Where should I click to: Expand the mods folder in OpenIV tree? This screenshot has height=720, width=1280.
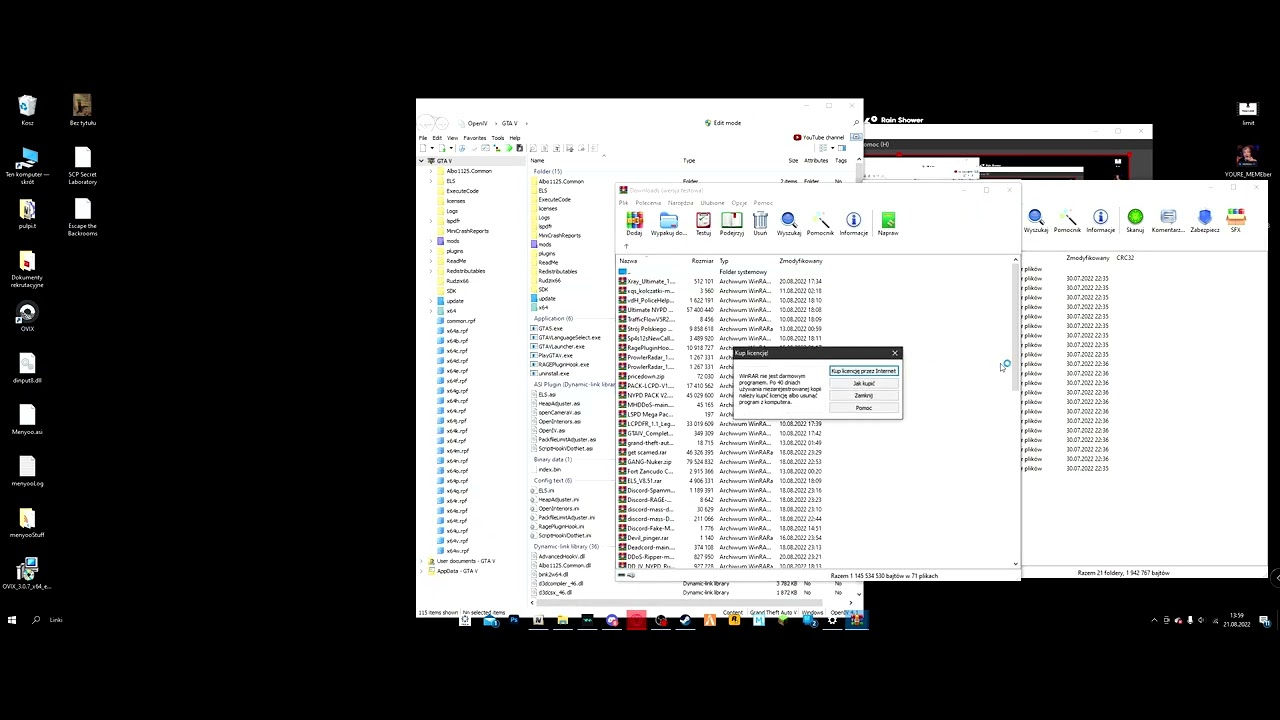[x=432, y=241]
